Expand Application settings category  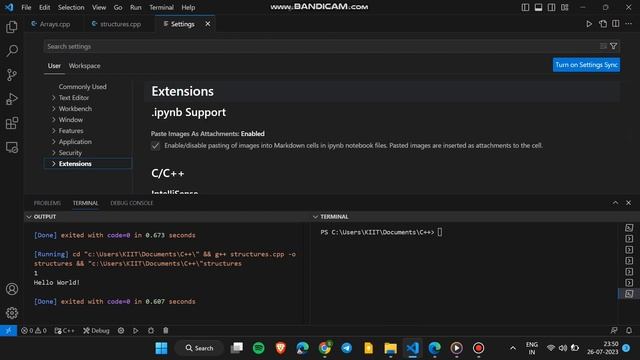75,142
